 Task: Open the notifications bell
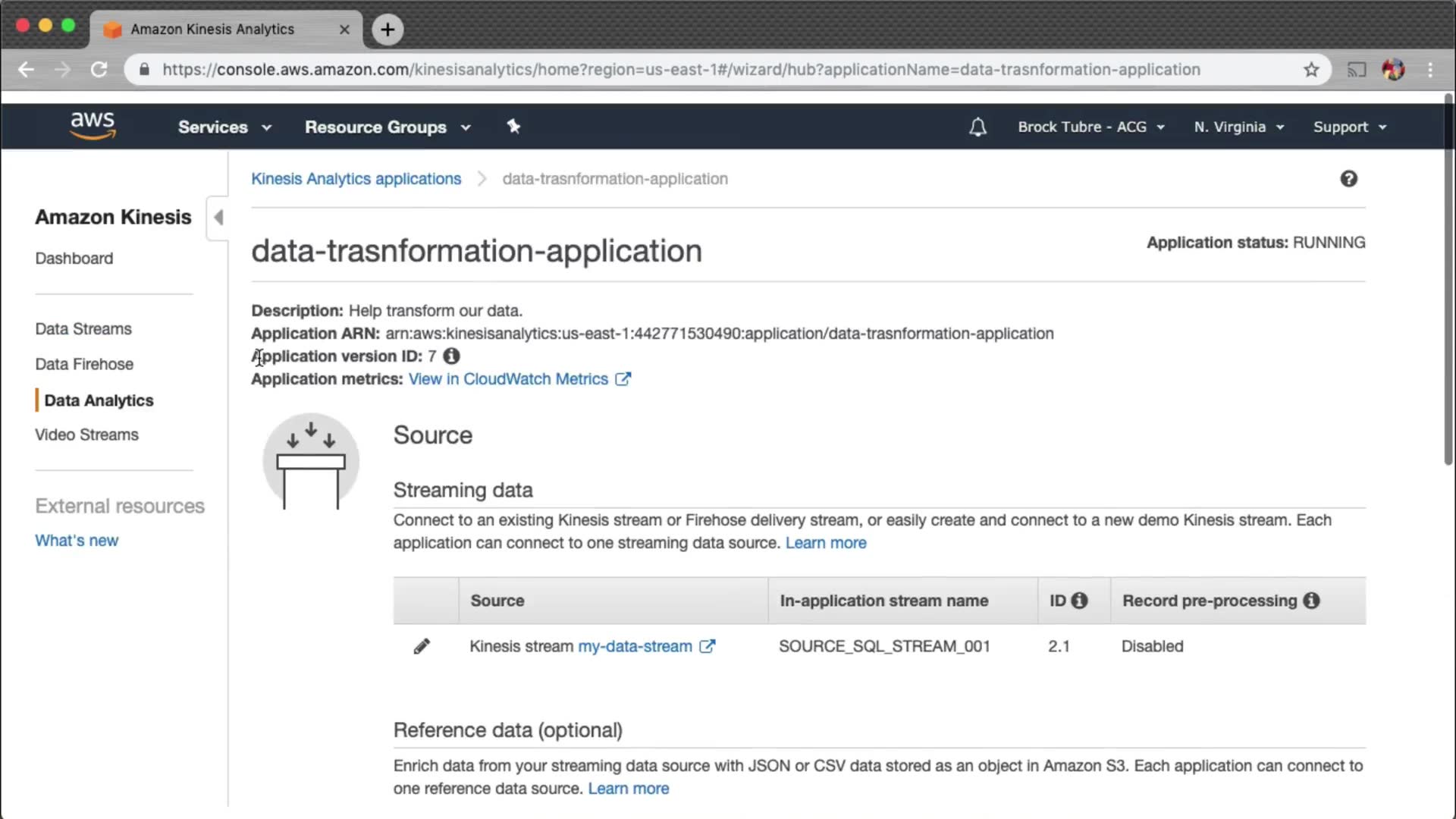[977, 127]
